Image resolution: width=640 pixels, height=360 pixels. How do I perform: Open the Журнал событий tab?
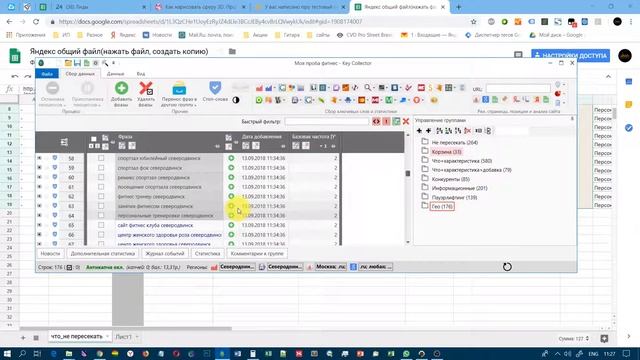click(x=165, y=253)
